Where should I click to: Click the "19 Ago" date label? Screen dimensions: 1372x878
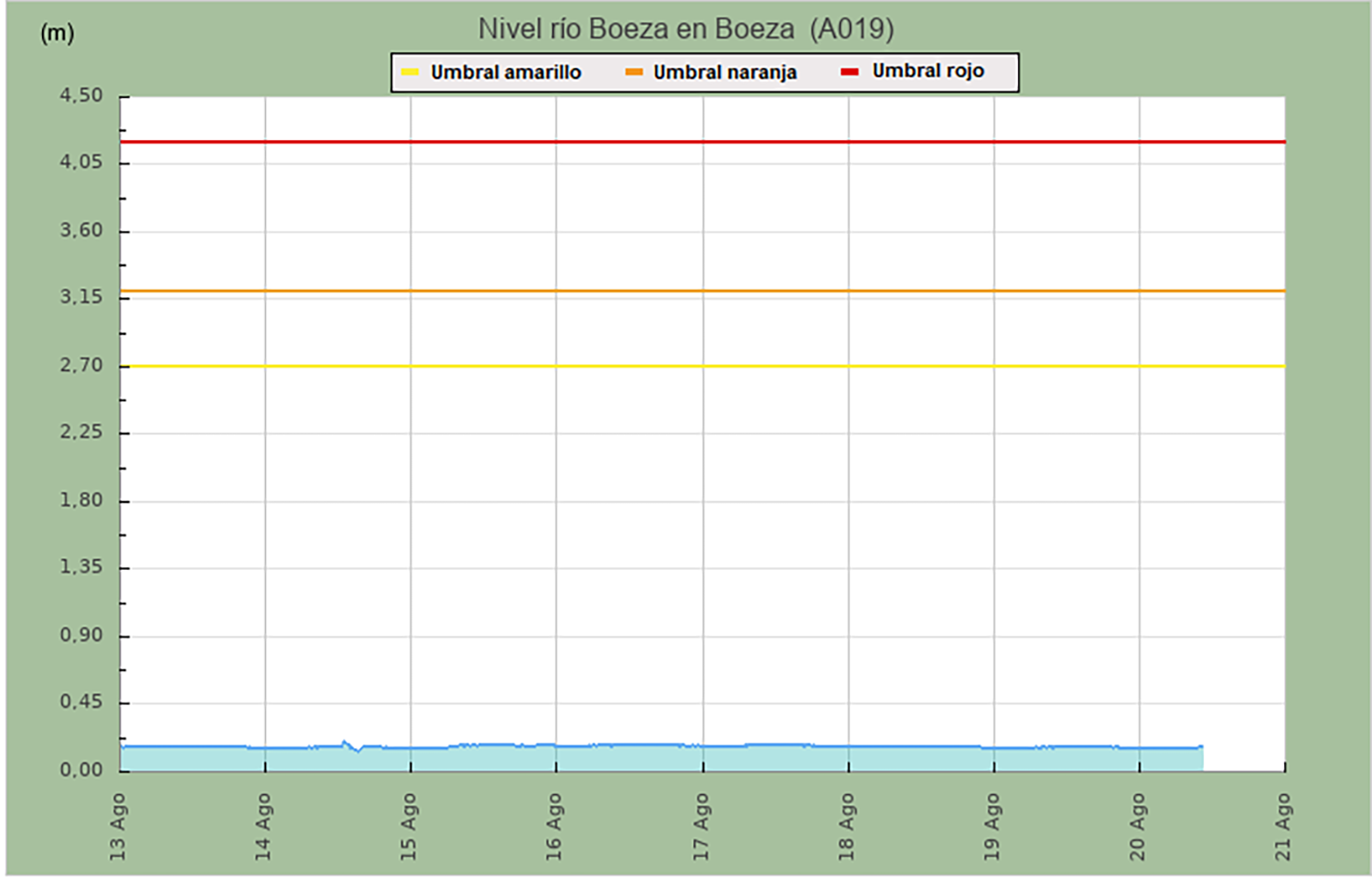coord(992,827)
